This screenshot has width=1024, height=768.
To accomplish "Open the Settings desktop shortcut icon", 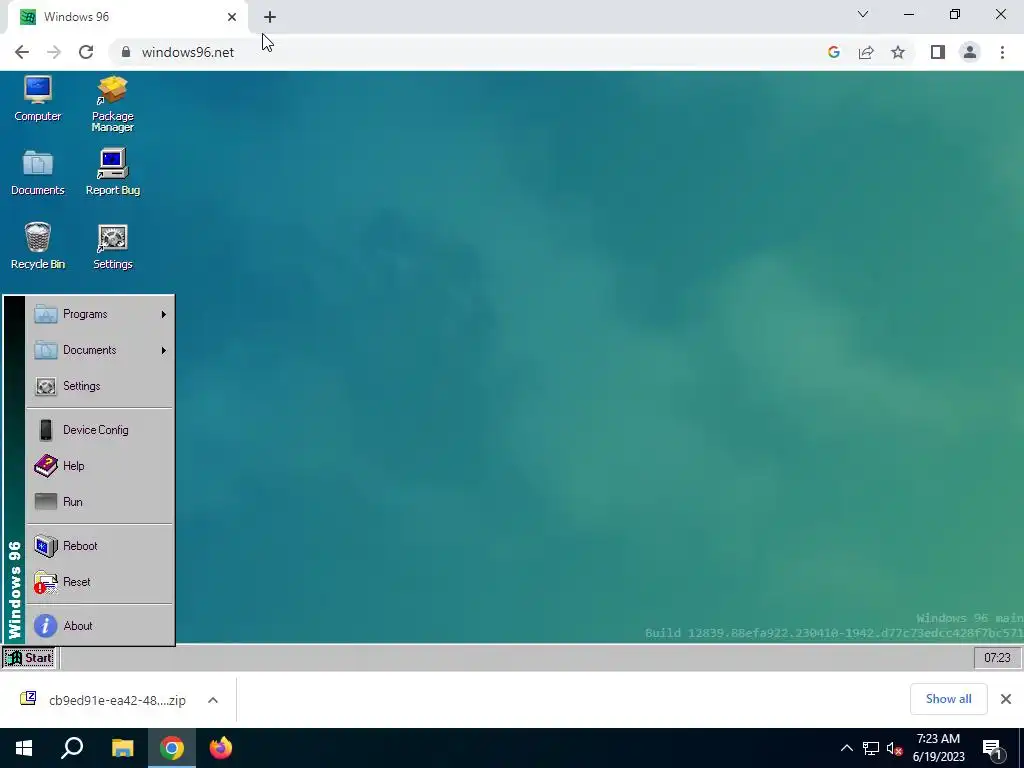I will (x=112, y=247).
